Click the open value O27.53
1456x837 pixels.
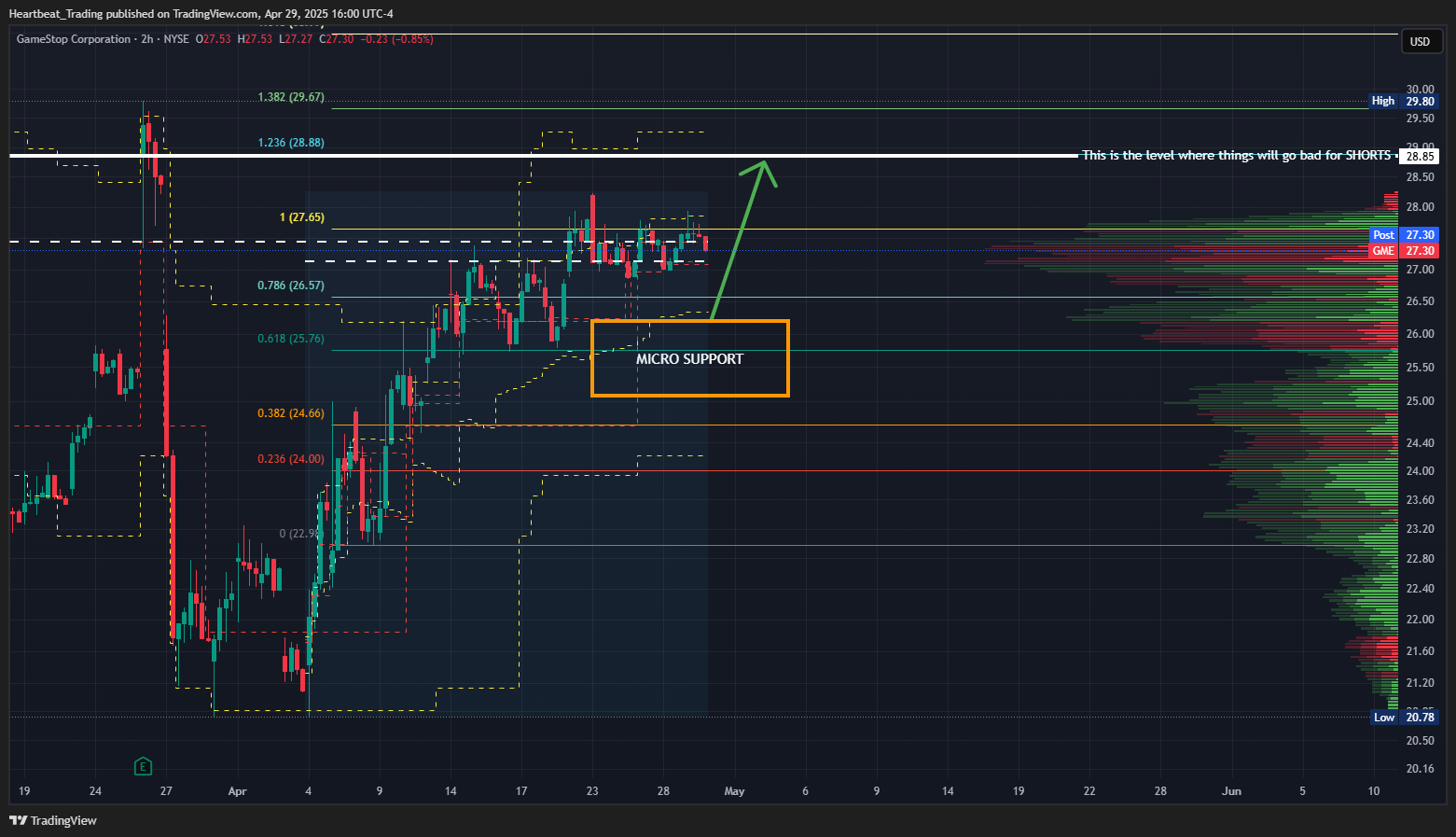click(x=213, y=39)
